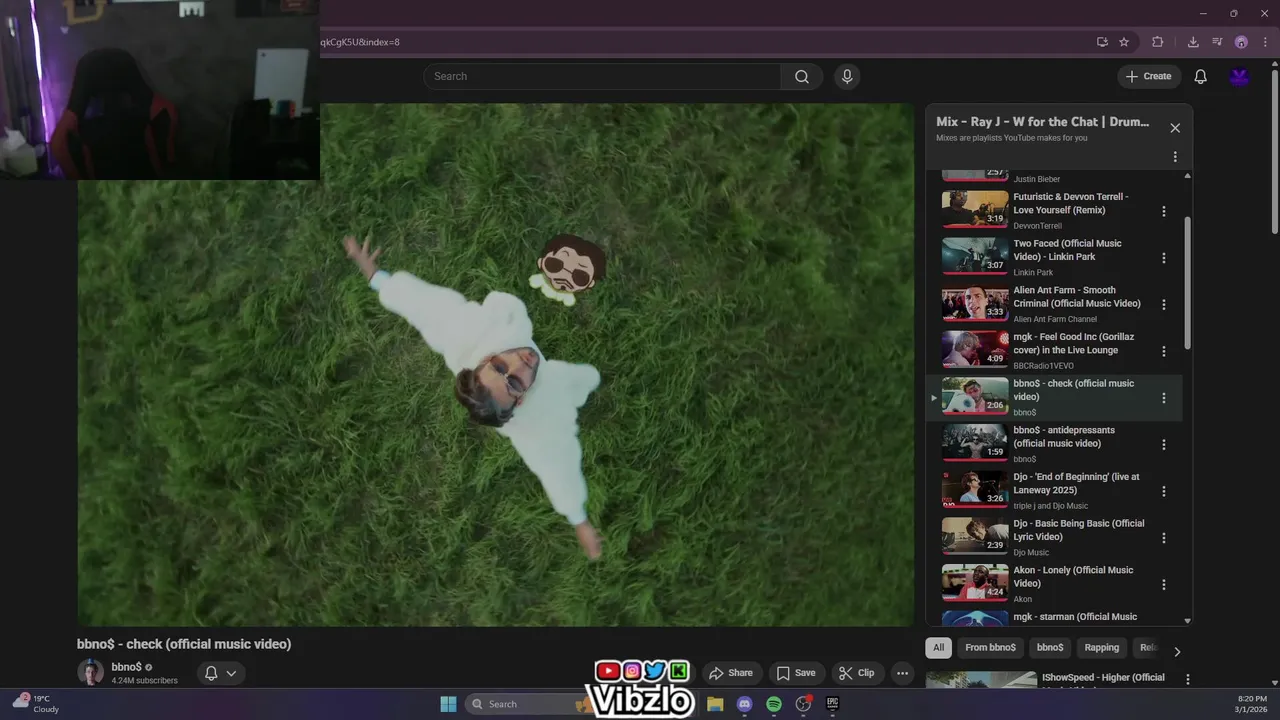Bookmark this page with the star icon

(1124, 42)
